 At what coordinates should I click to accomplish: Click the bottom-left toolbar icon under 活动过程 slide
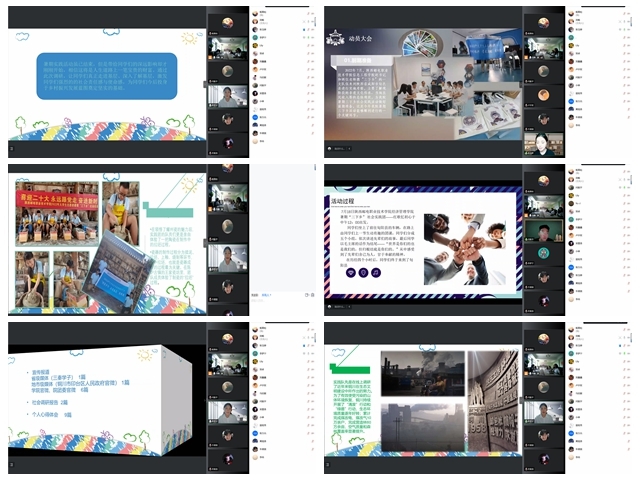click(x=331, y=306)
